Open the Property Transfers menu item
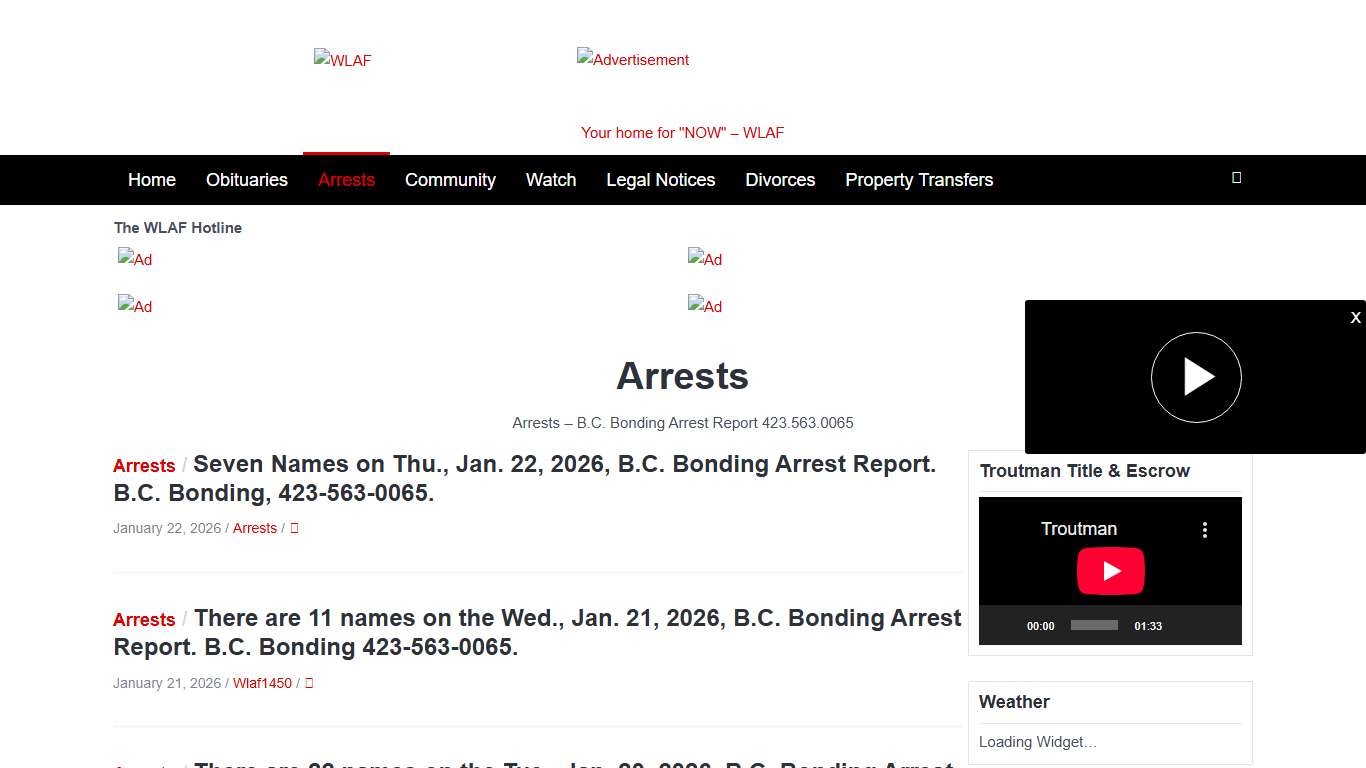 [919, 180]
